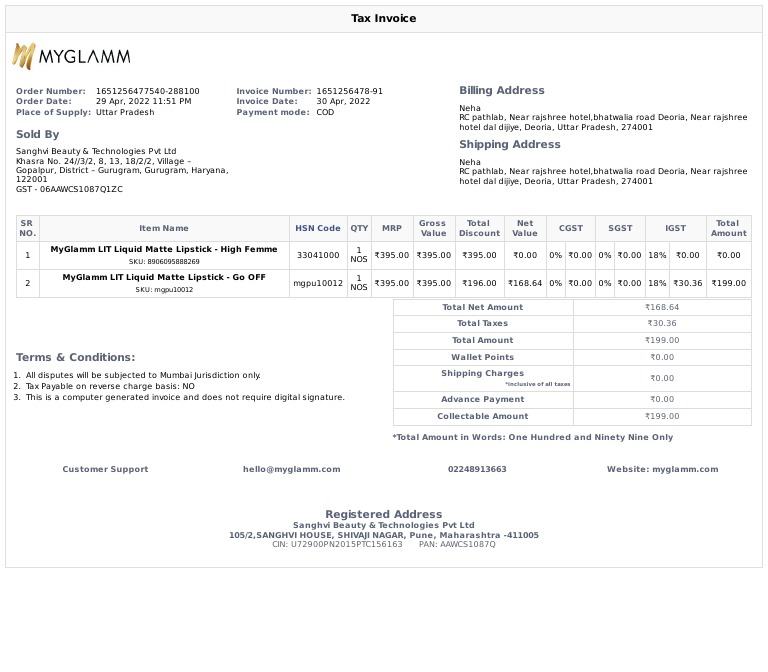
Task: Click the Net Value column header
Action: 525,228
